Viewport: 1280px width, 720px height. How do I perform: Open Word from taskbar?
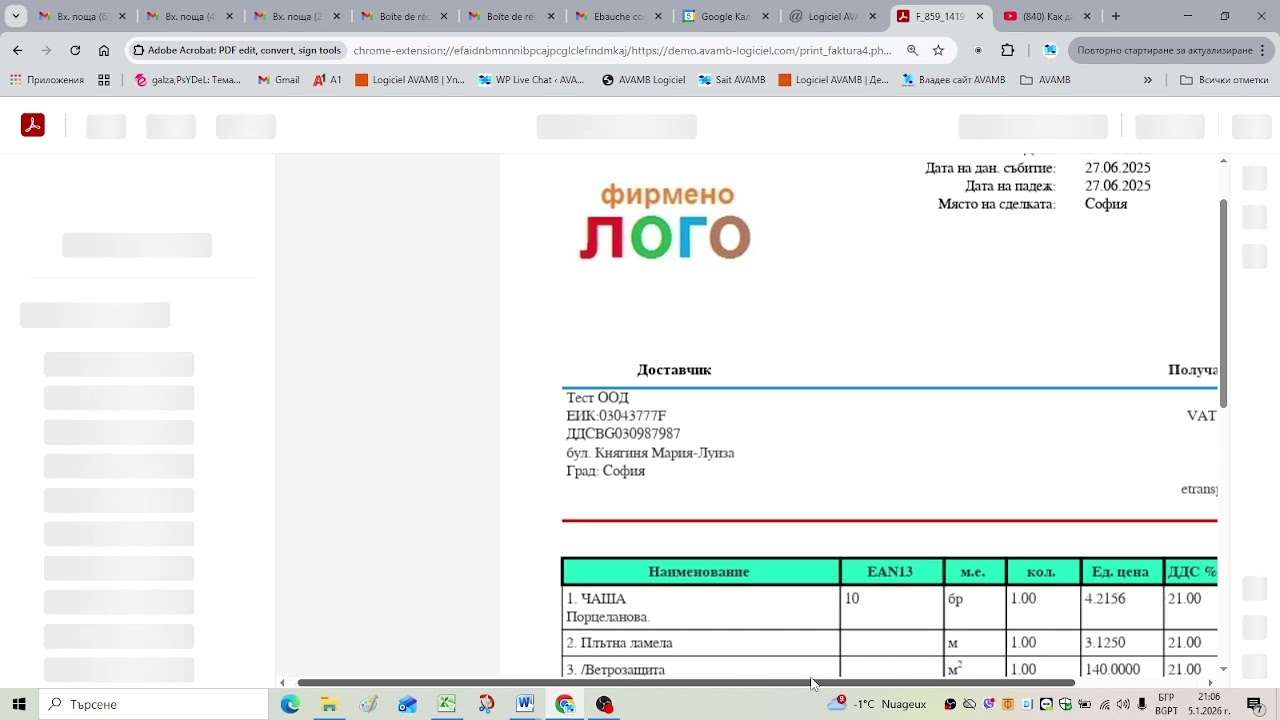[525, 704]
